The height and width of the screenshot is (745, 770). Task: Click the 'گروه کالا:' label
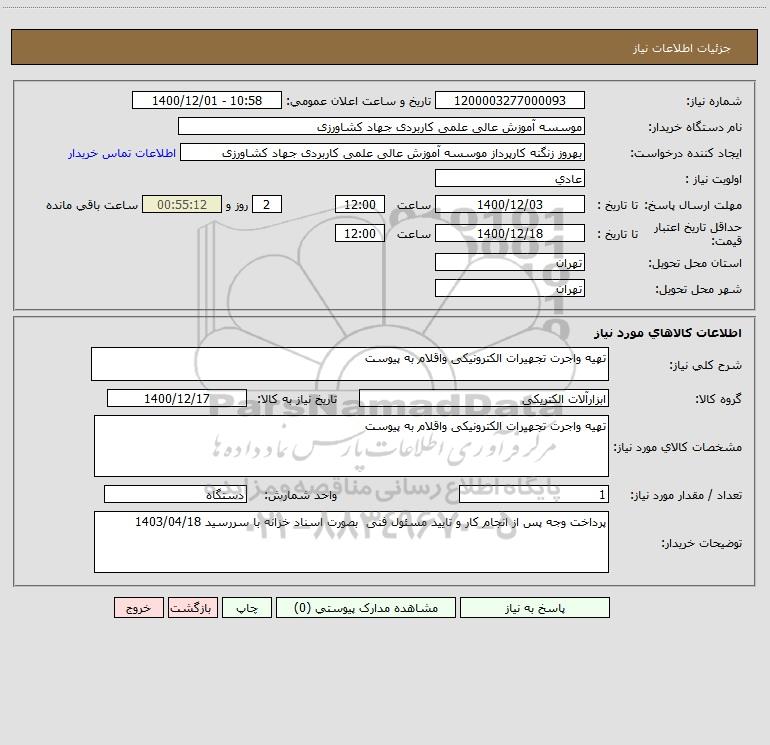pos(718,399)
